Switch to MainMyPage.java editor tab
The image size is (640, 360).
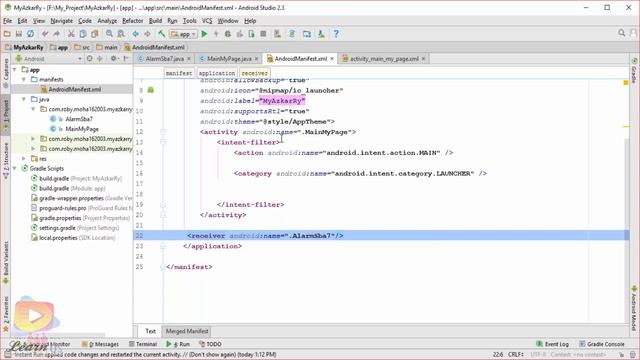(x=228, y=59)
